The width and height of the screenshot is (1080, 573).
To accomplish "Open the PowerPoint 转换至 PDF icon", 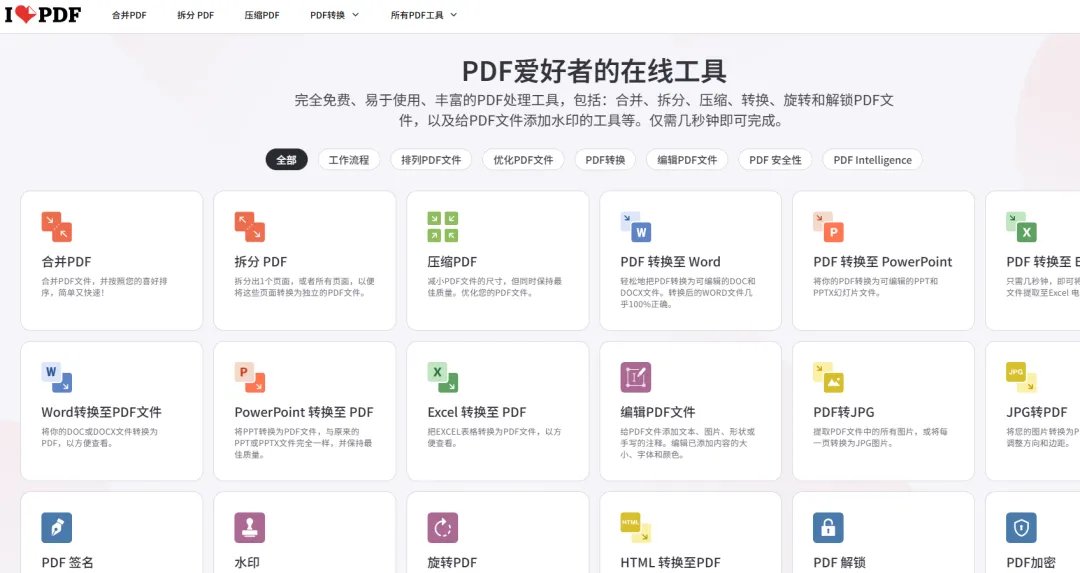I will pyautogui.click(x=249, y=377).
